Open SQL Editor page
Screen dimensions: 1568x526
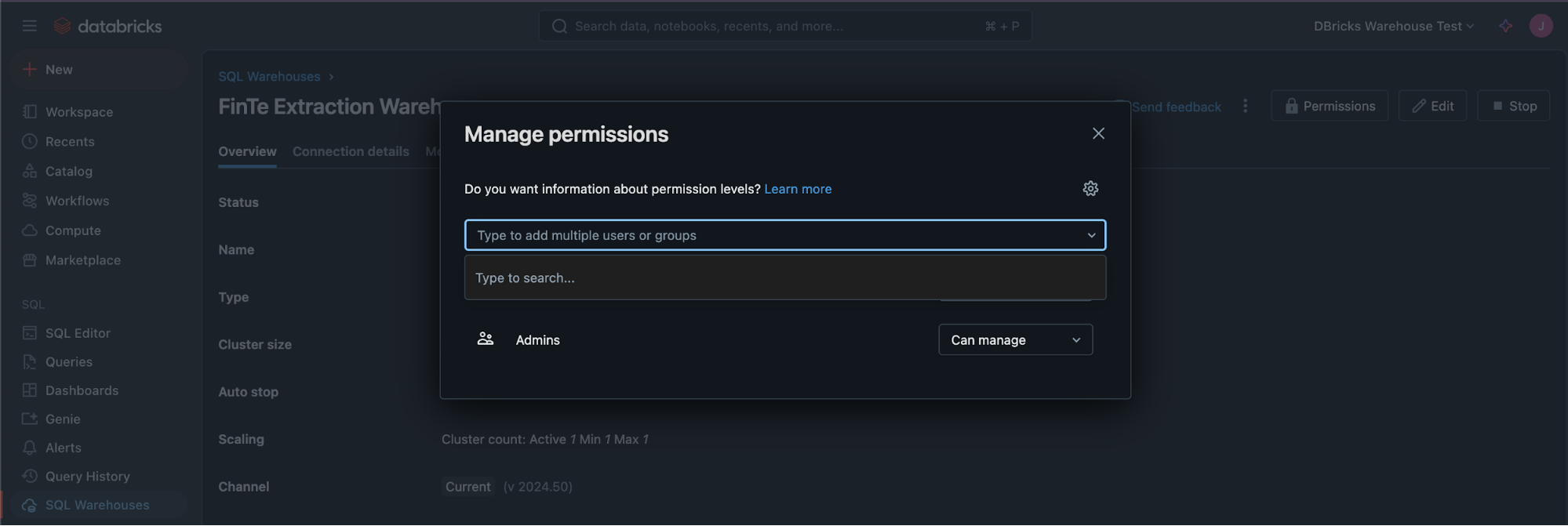[78, 333]
